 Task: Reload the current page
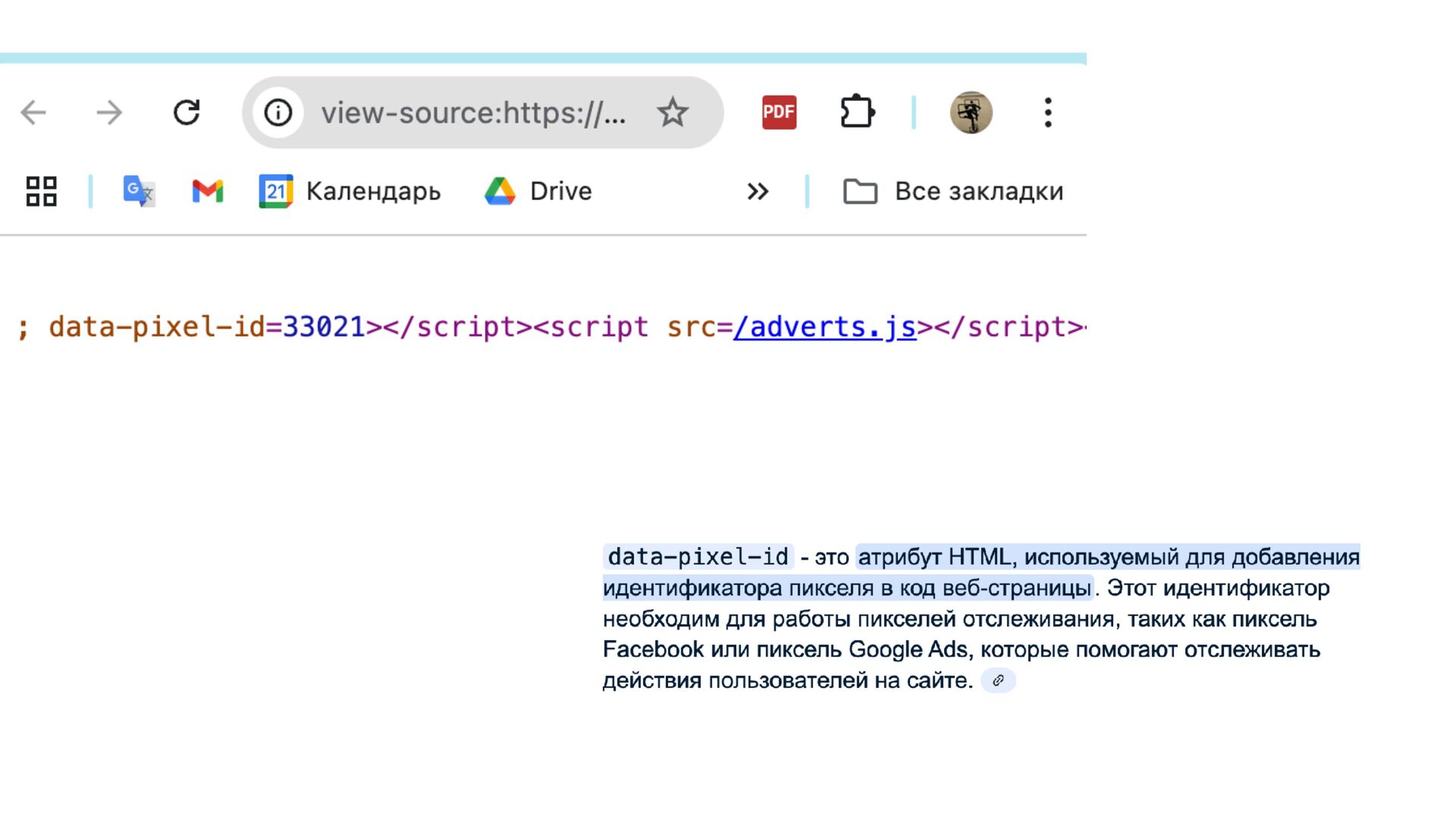click(x=187, y=113)
